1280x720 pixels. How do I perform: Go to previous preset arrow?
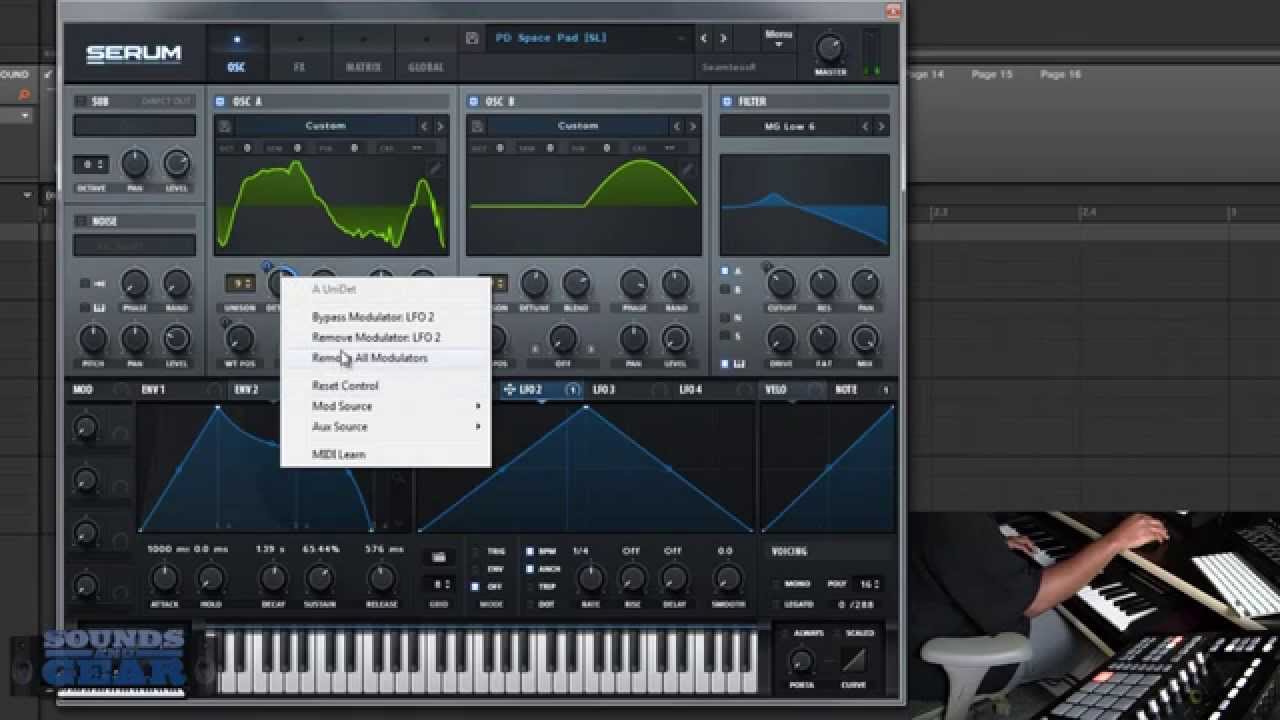tap(704, 38)
